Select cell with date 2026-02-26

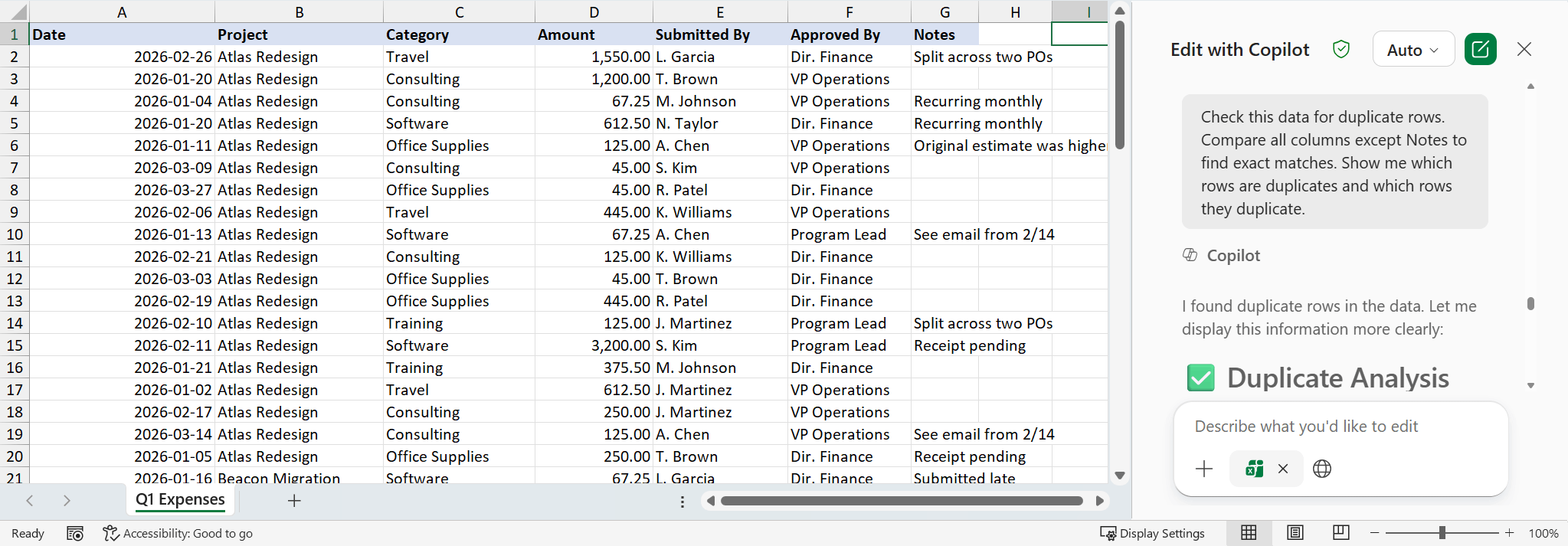(122, 57)
